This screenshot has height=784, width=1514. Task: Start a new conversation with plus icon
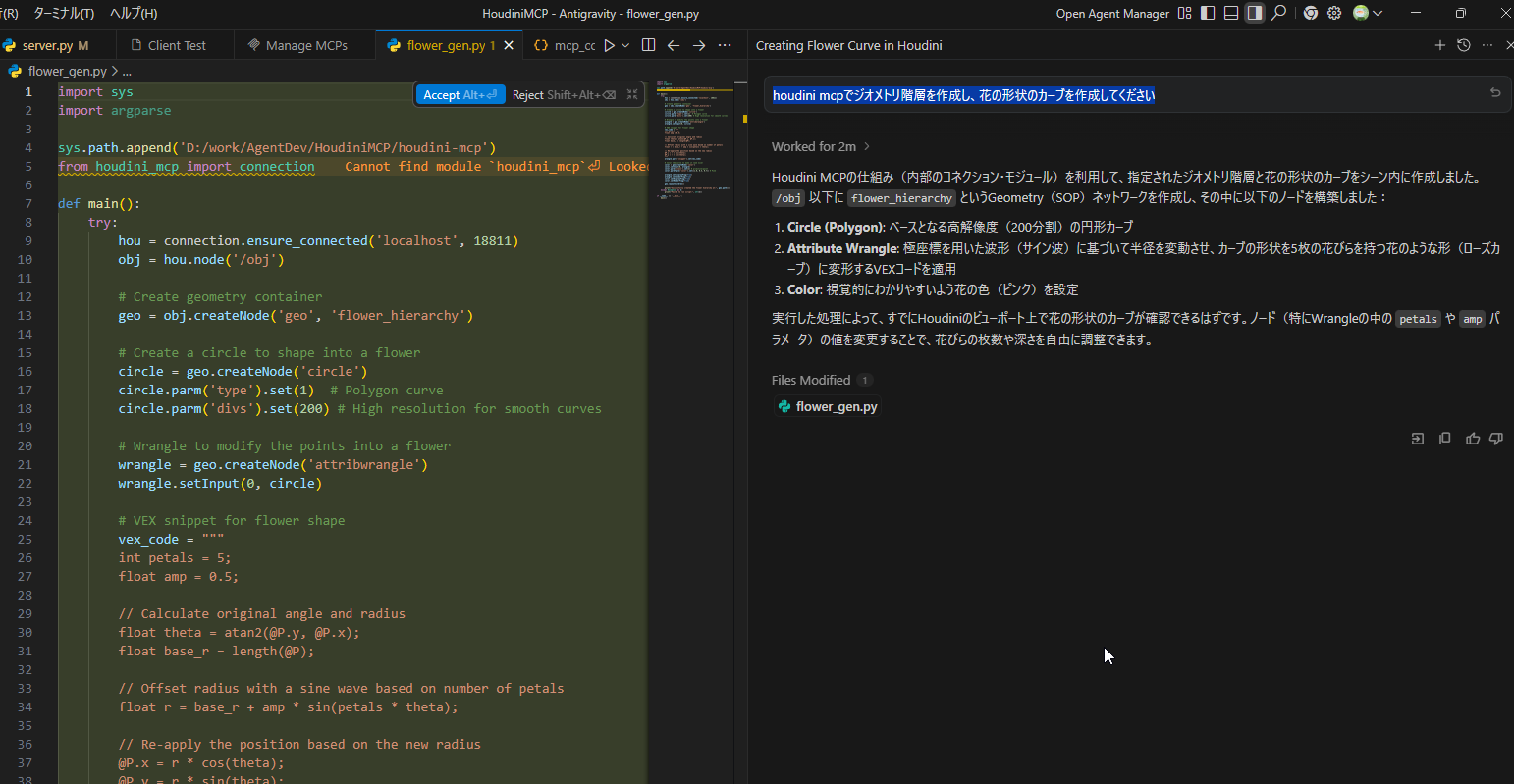1439,45
